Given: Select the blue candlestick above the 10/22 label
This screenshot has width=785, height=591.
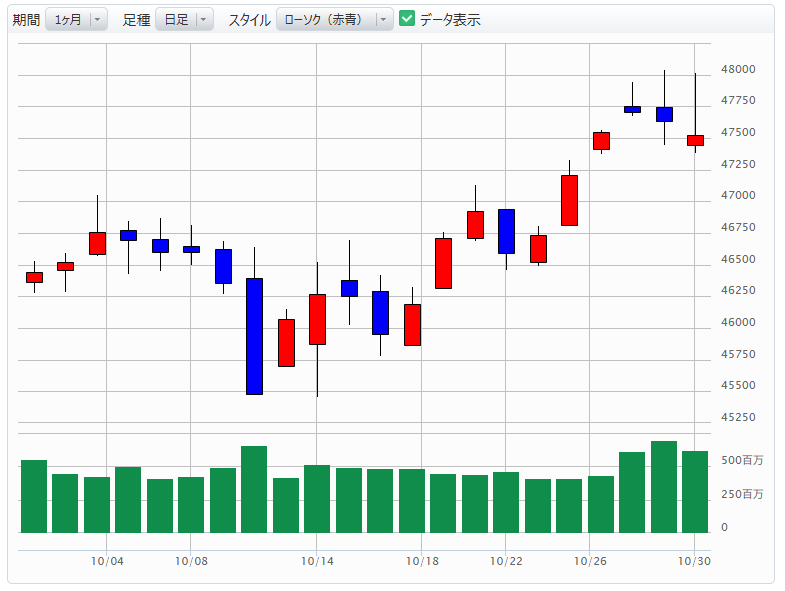Looking at the screenshot, I should 506,231.
